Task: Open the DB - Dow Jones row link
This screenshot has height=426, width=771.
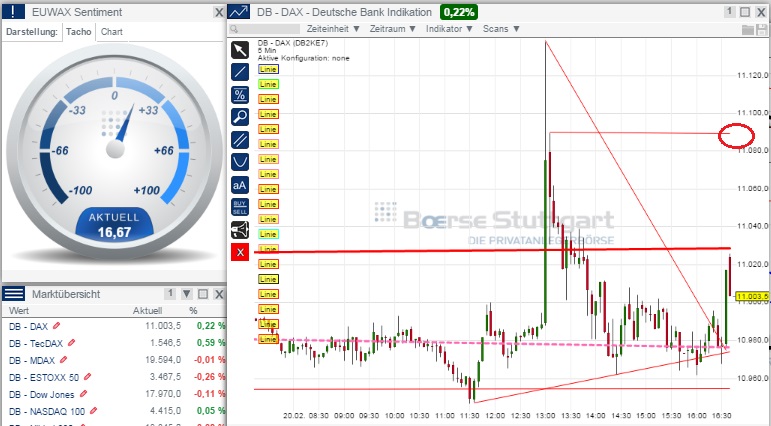Action: pyautogui.click(x=41, y=394)
